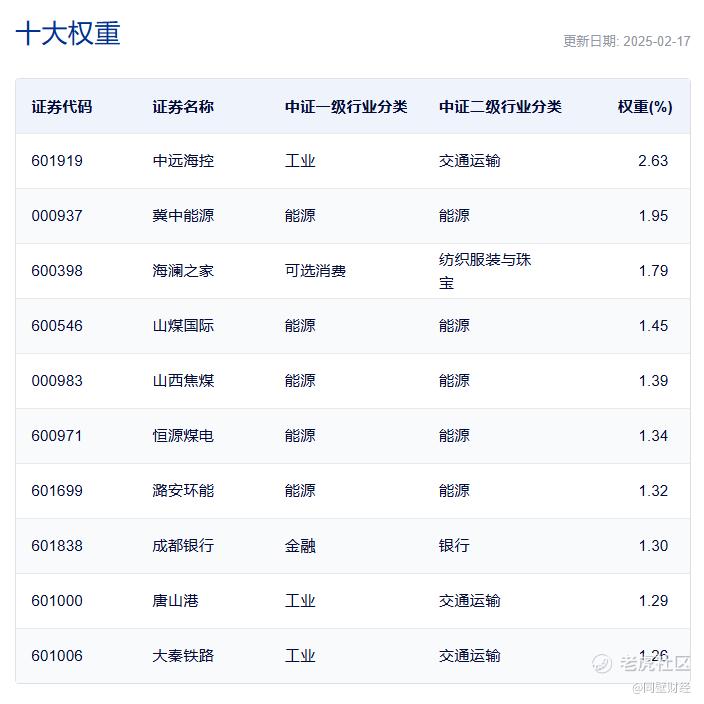Select the 权重(%) column header
The image size is (704, 704).
[645, 107]
